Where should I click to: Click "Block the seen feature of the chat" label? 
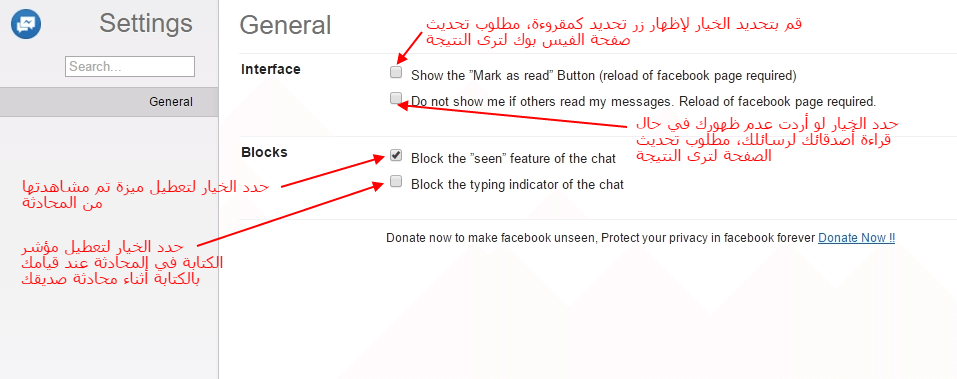(x=513, y=159)
